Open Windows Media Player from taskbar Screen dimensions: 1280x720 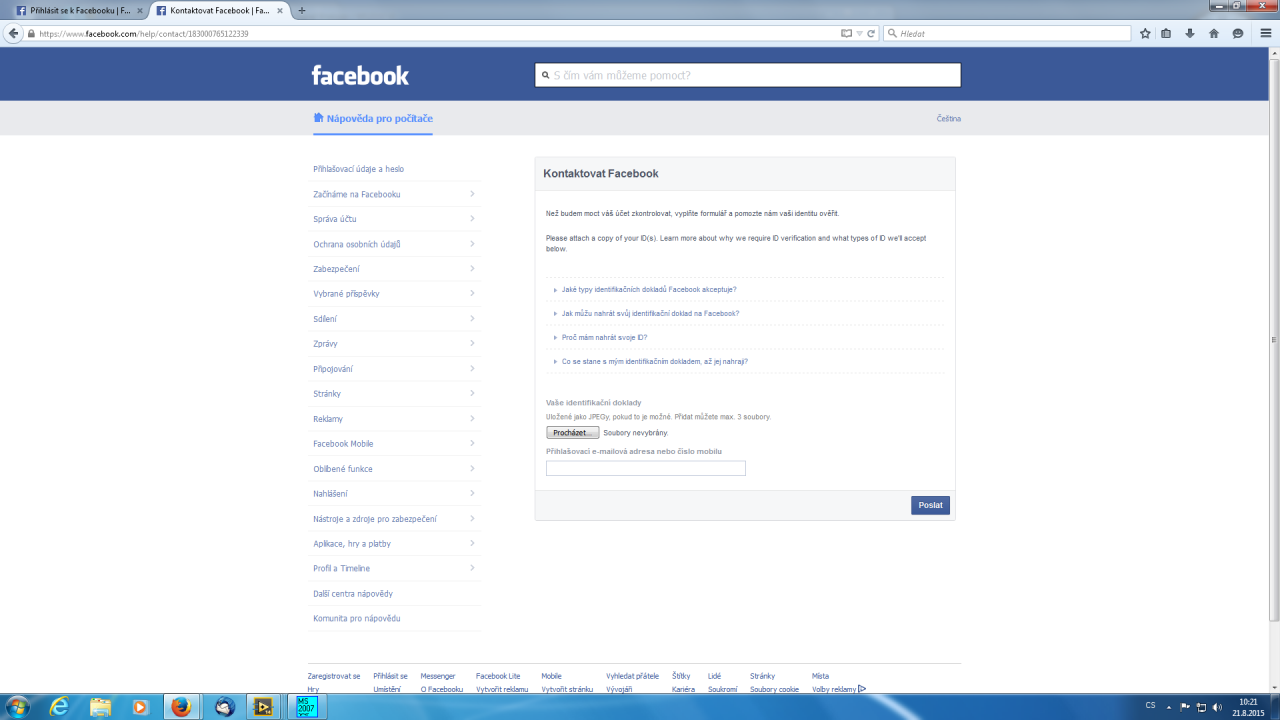click(x=140, y=706)
